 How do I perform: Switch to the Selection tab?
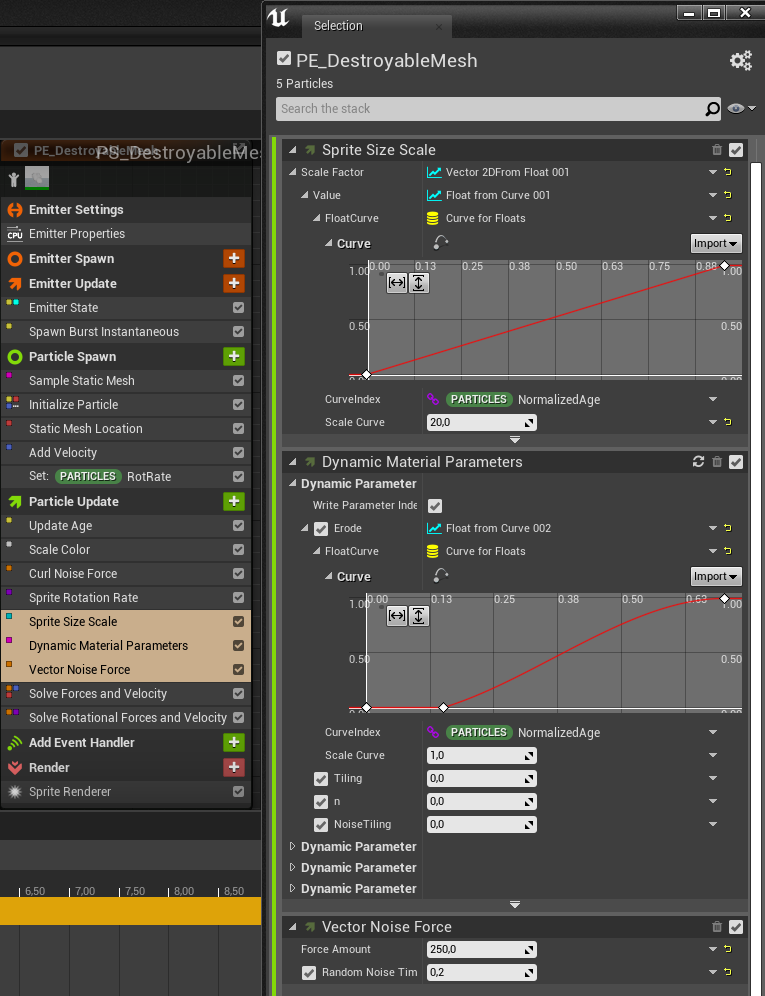(338, 26)
